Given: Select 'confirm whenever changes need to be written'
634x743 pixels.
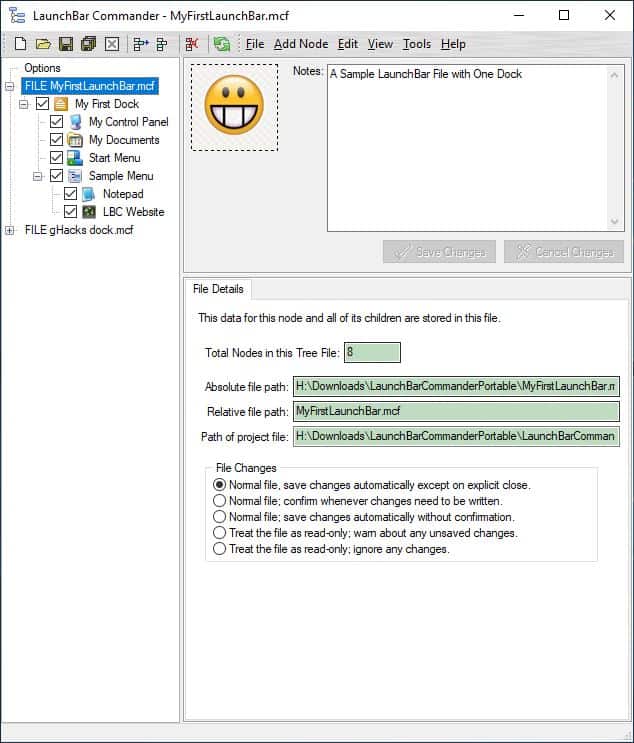Looking at the screenshot, I should 358,501.
